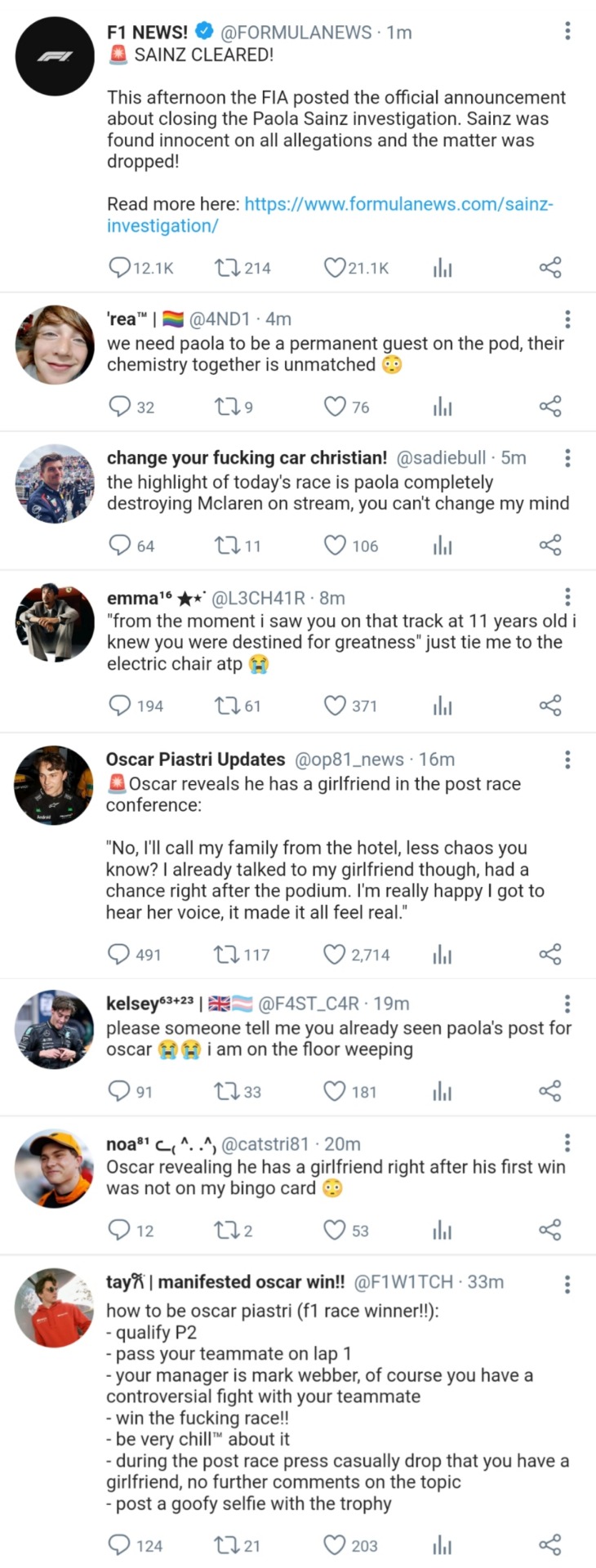Like noa's bingo card tweet
Image resolution: width=596 pixels, height=1568 pixels.
335,1231
